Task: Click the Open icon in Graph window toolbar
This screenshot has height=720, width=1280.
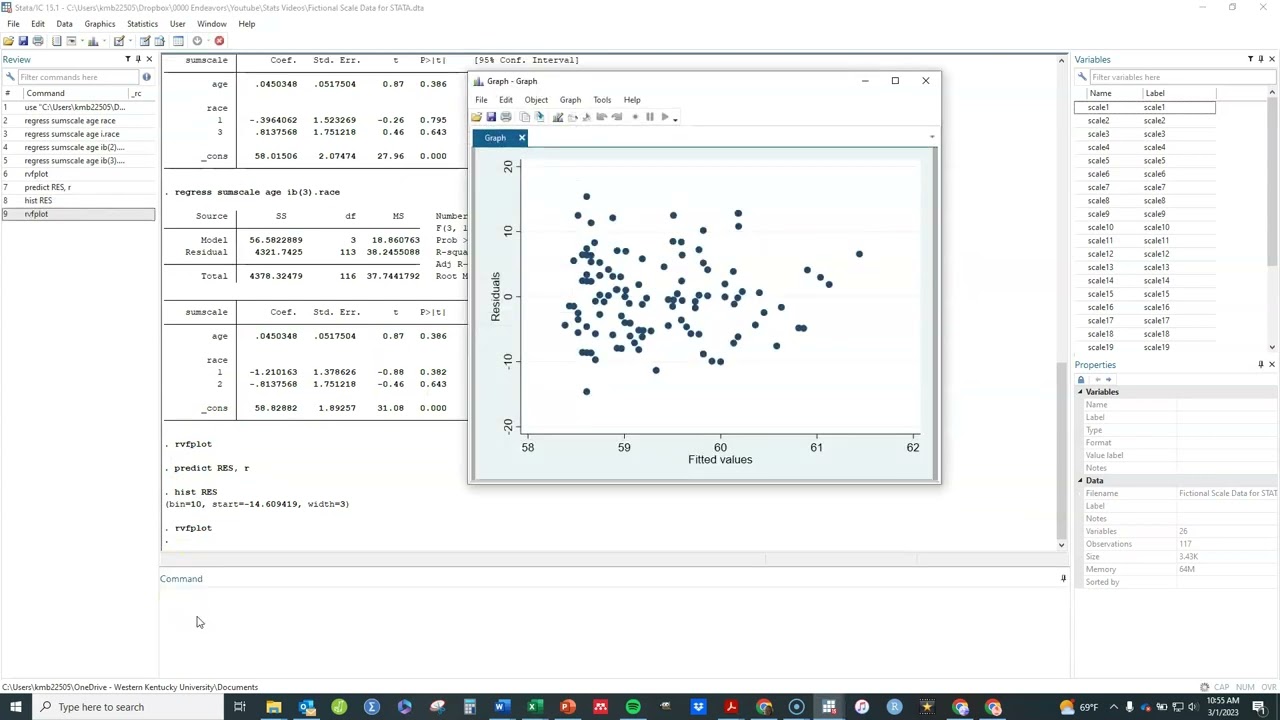Action: pyautogui.click(x=477, y=117)
